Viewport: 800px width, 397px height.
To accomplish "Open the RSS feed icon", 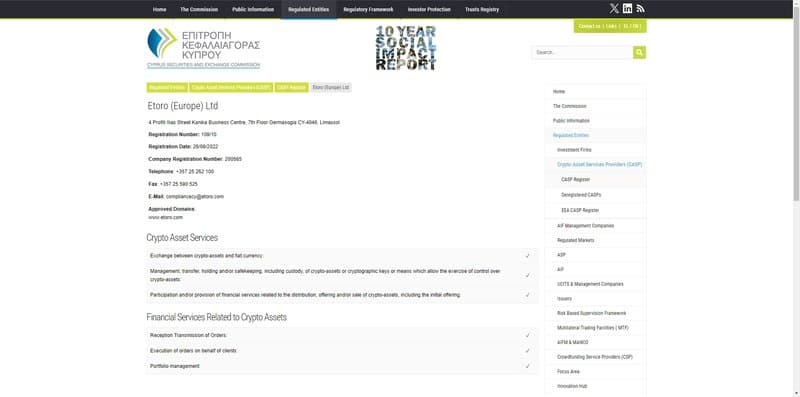I will 641,9.
